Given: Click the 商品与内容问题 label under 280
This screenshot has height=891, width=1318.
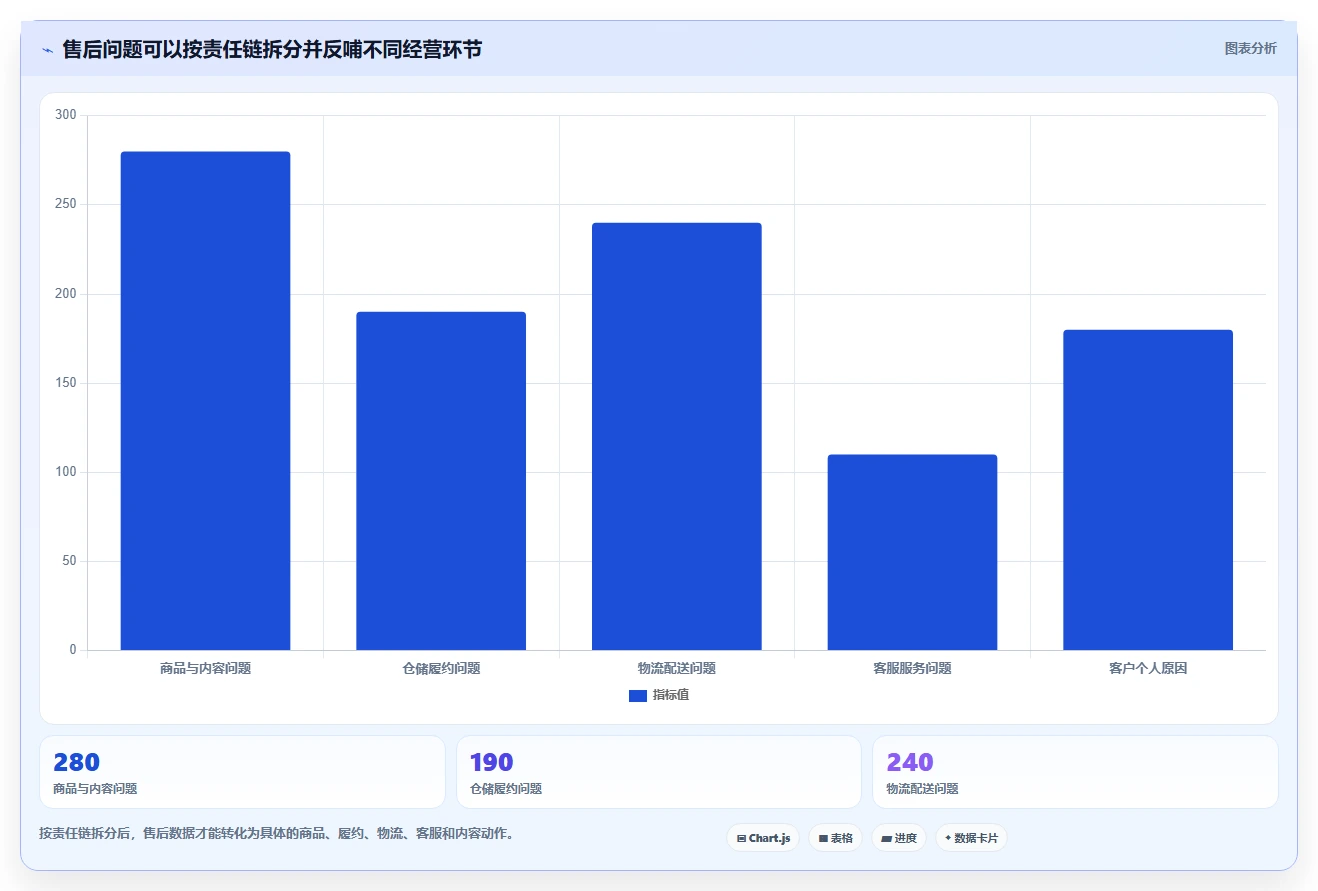Looking at the screenshot, I should (95, 789).
